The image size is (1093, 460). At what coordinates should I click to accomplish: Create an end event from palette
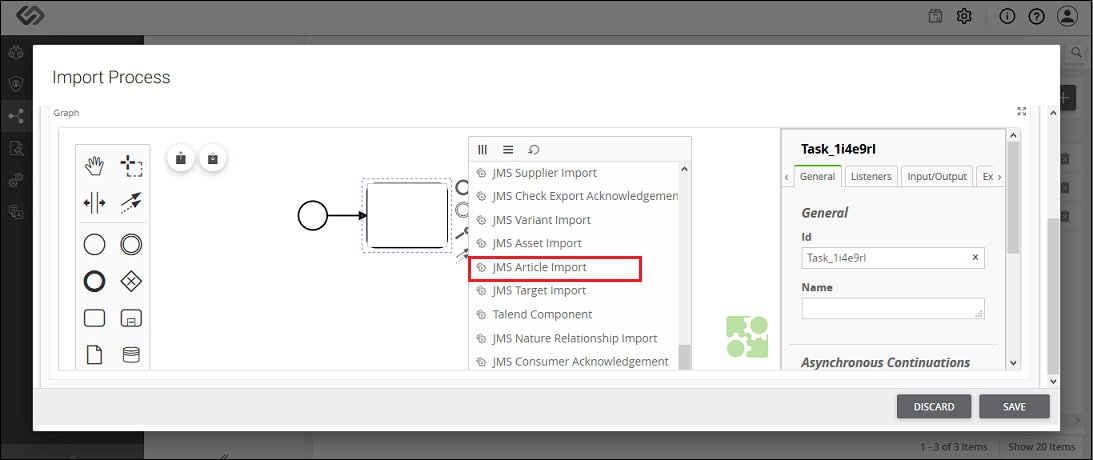click(x=94, y=281)
